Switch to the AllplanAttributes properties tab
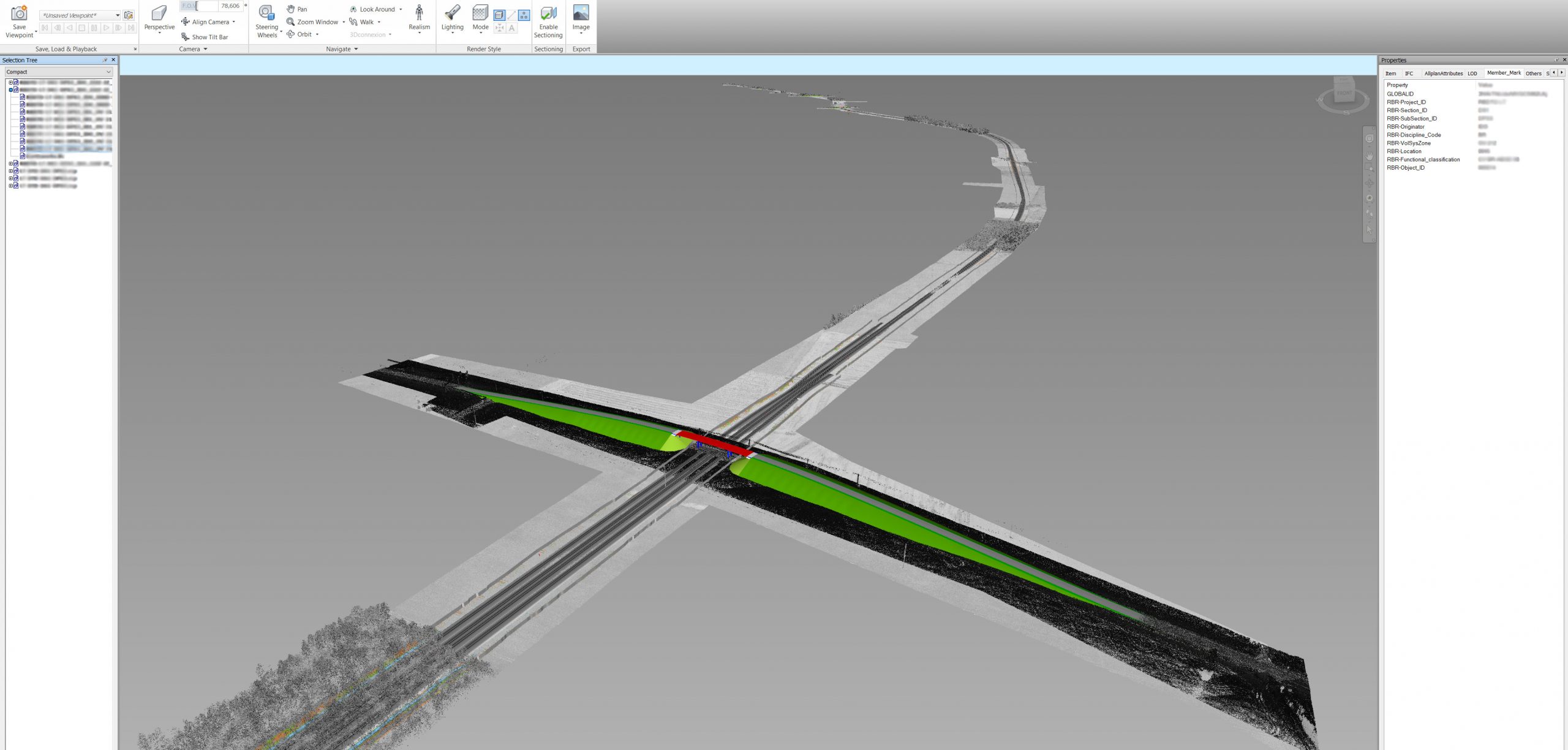 [x=1443, y=74]
